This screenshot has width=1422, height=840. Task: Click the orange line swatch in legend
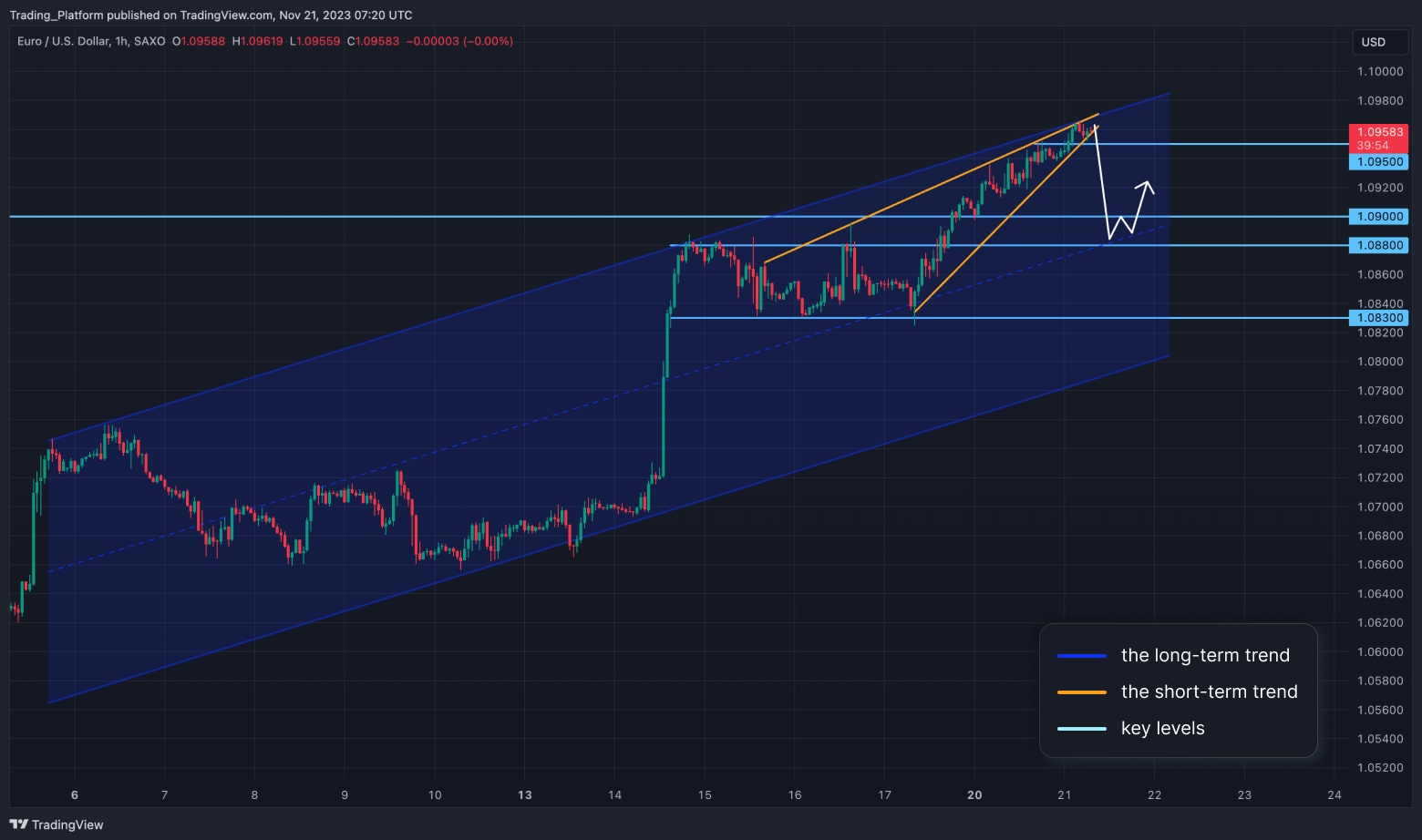[x=1082, y=692]
